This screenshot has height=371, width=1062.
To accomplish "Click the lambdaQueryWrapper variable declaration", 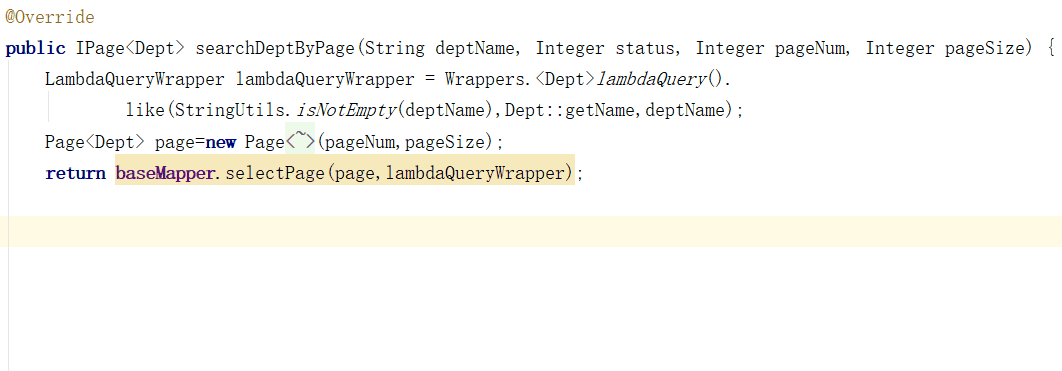I will (325, 79).
